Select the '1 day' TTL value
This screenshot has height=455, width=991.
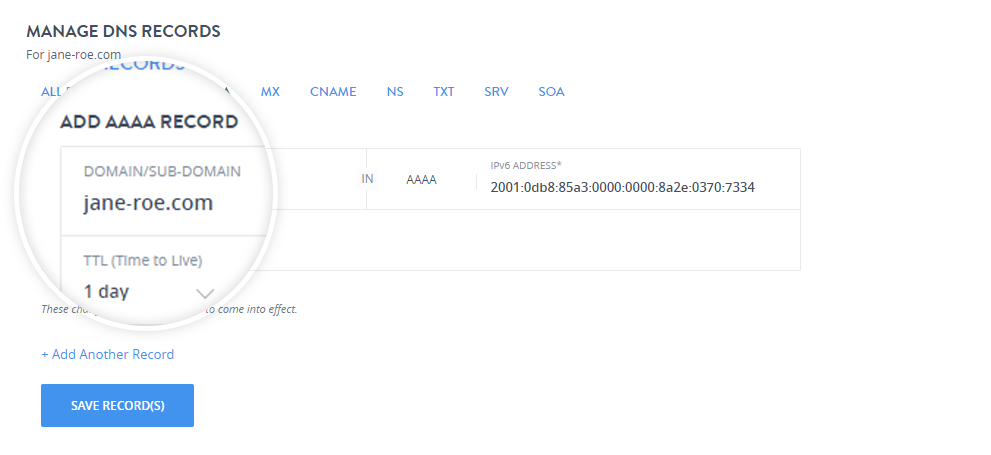tap(106, 291)
